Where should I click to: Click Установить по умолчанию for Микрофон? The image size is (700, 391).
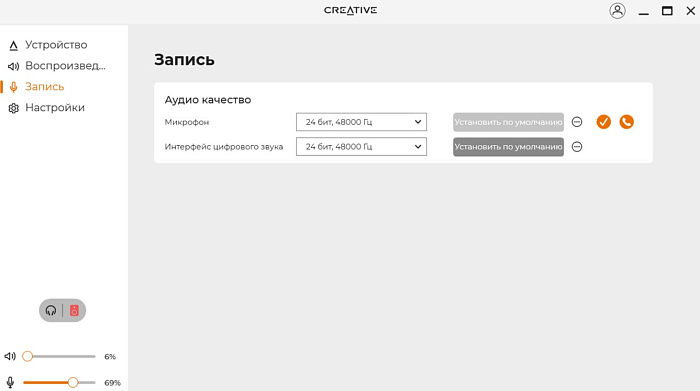pos(508,122)
